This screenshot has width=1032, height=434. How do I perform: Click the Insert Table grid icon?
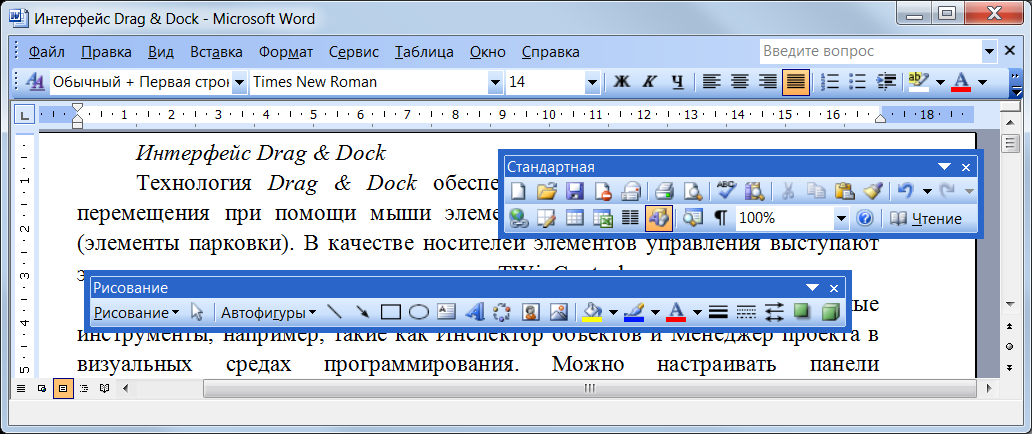[x=575, y=218]
